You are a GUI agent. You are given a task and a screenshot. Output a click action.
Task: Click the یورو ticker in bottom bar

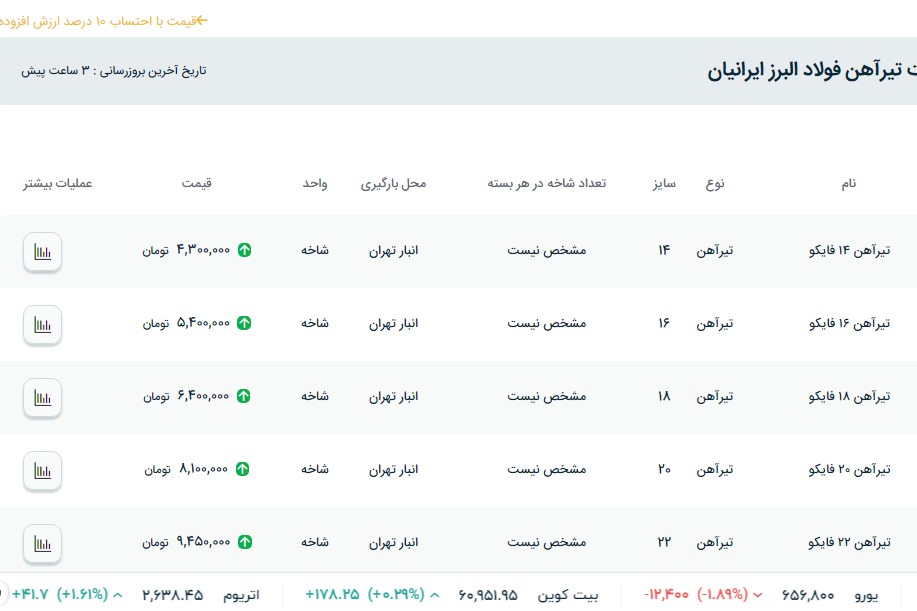click(864, 594)
